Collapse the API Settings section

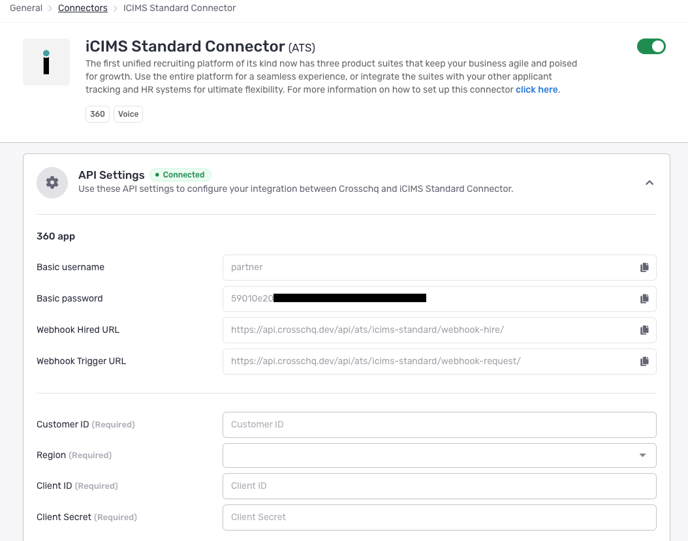[x=649, y=183]
